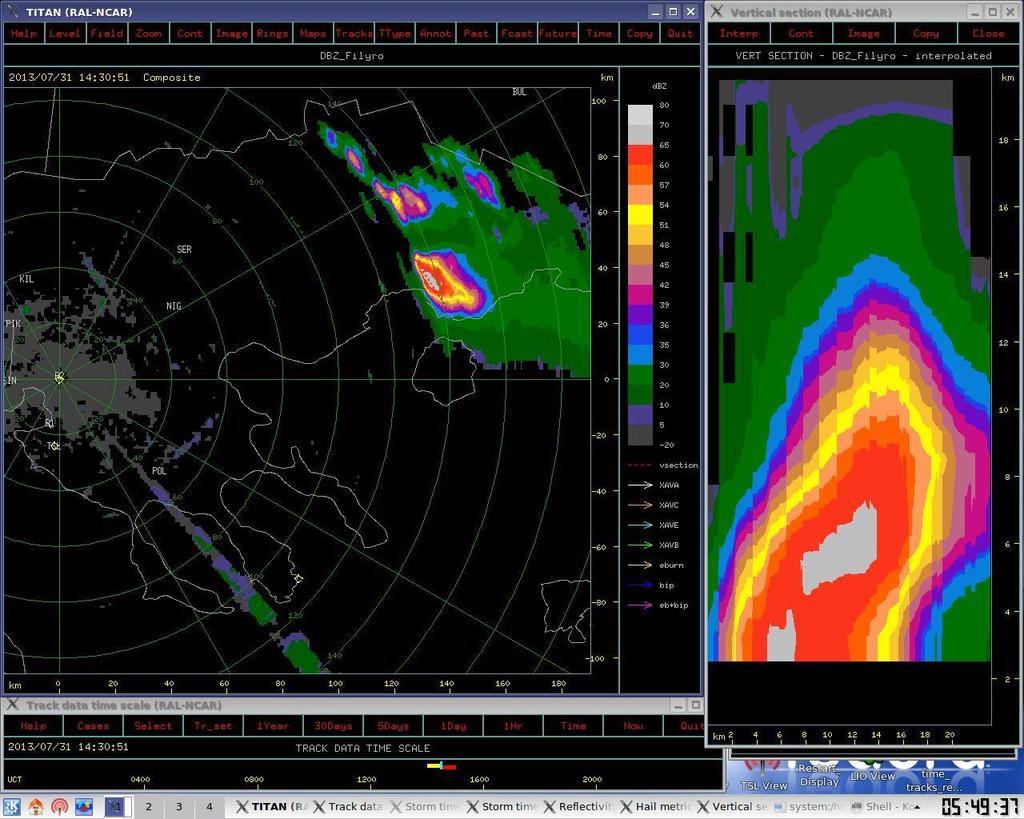This screenshot has width=1024, height=819.
Task: Click Fcast in the TITAN menu bar
Action: 517,33
